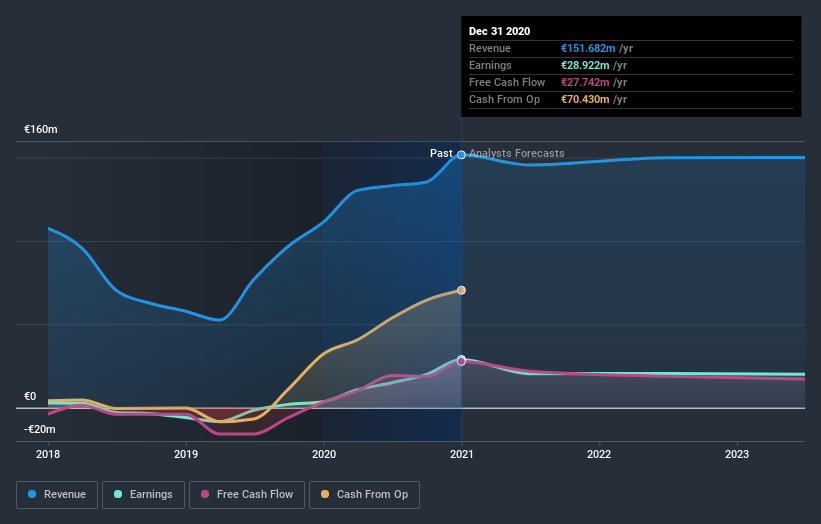Toggle the Free Cash Flow legend button

pos(247,495)
